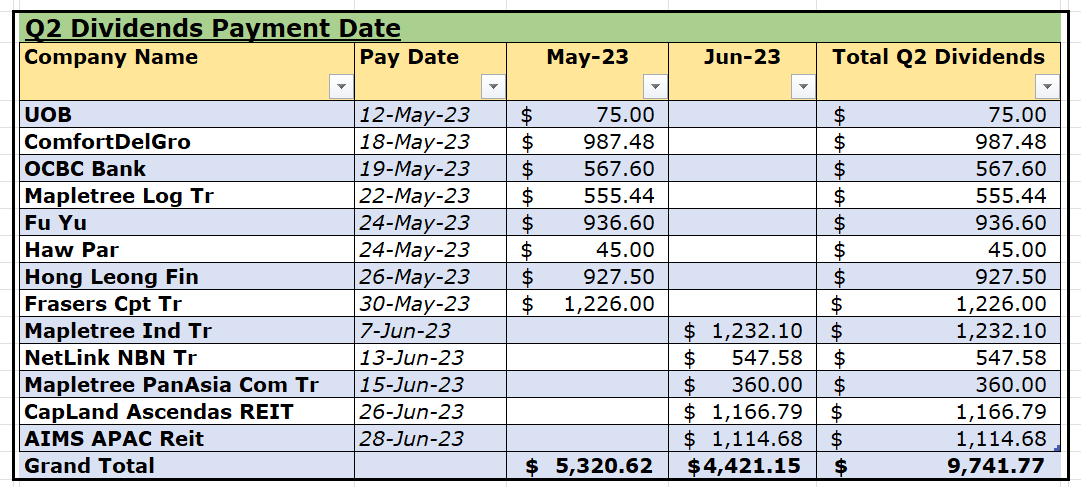Select the UOB company name cell

point(188,115)
